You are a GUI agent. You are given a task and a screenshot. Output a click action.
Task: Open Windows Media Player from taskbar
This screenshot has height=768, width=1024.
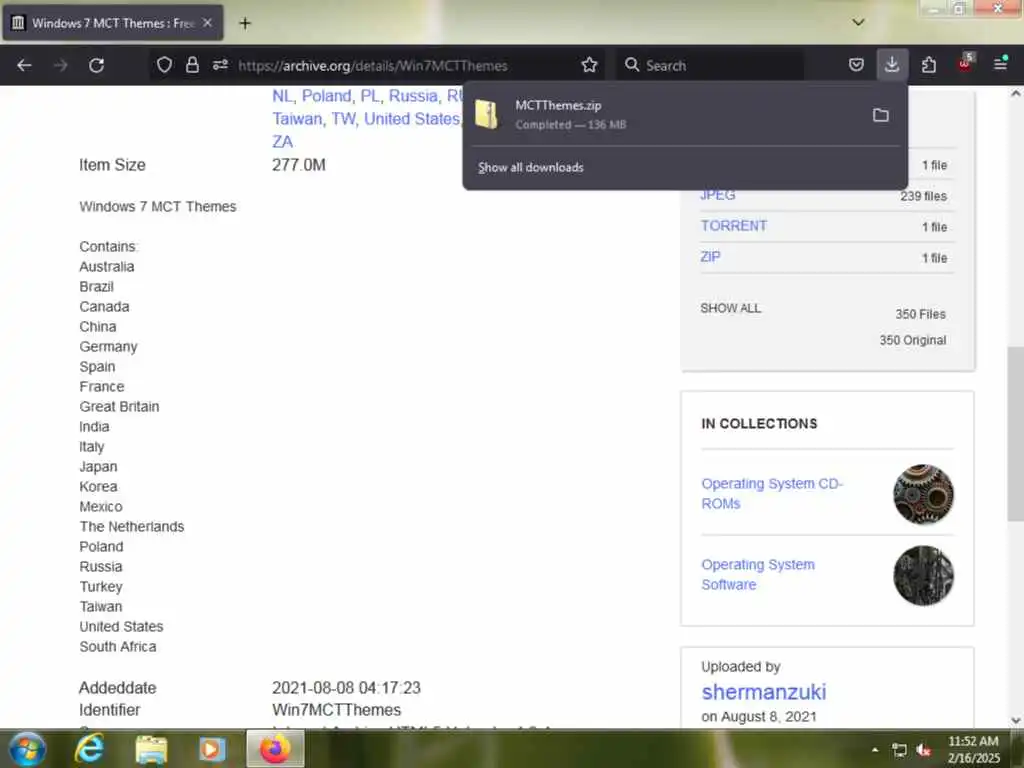point(212,749)
